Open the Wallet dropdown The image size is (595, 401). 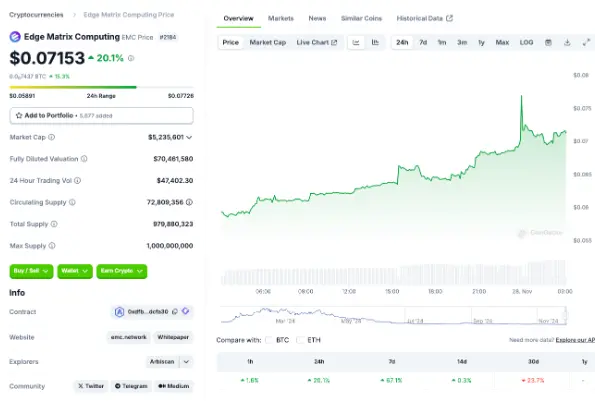click(75, 271)
